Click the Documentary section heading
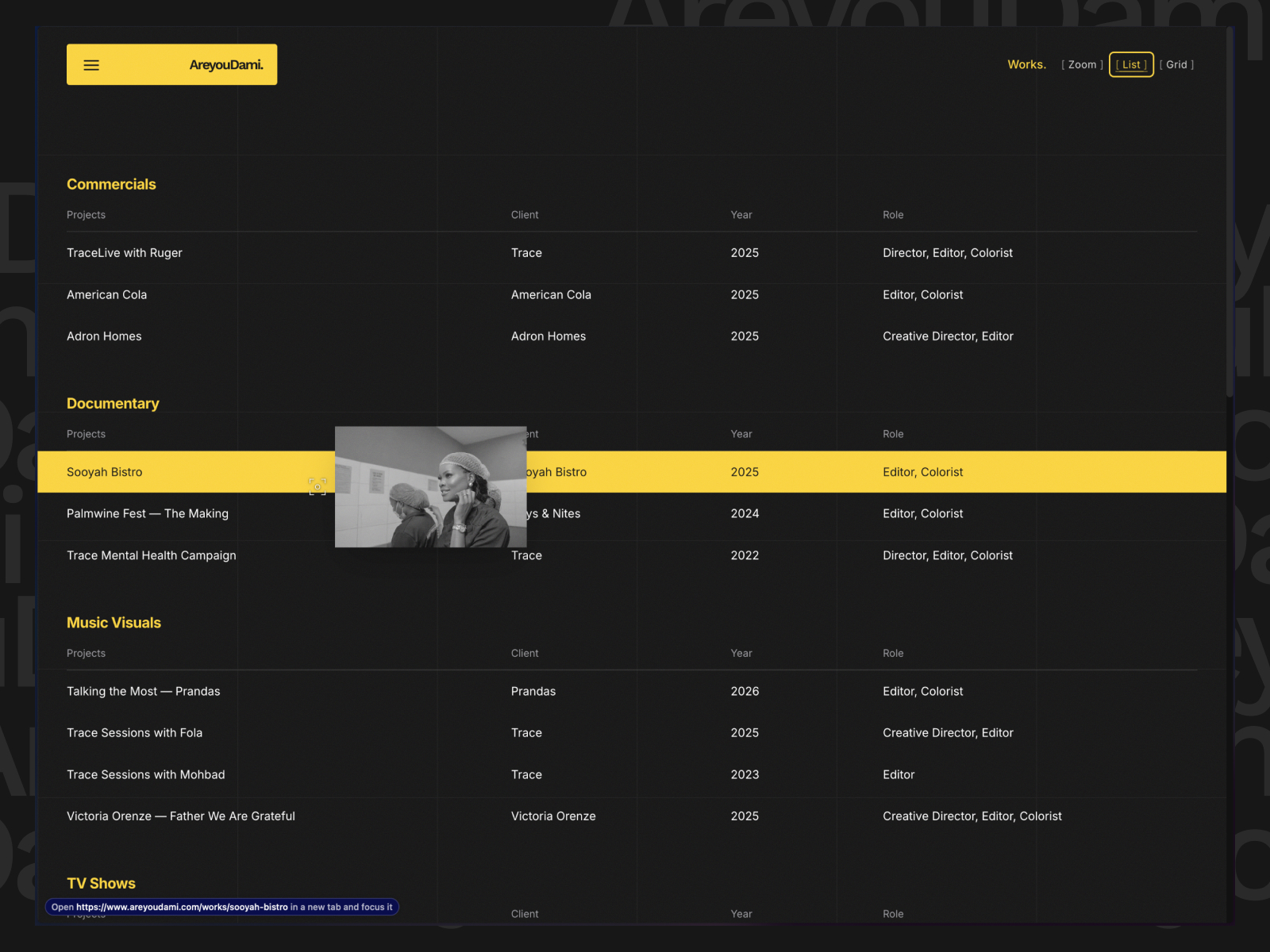The image size is (1270, 952). (113, 404)
